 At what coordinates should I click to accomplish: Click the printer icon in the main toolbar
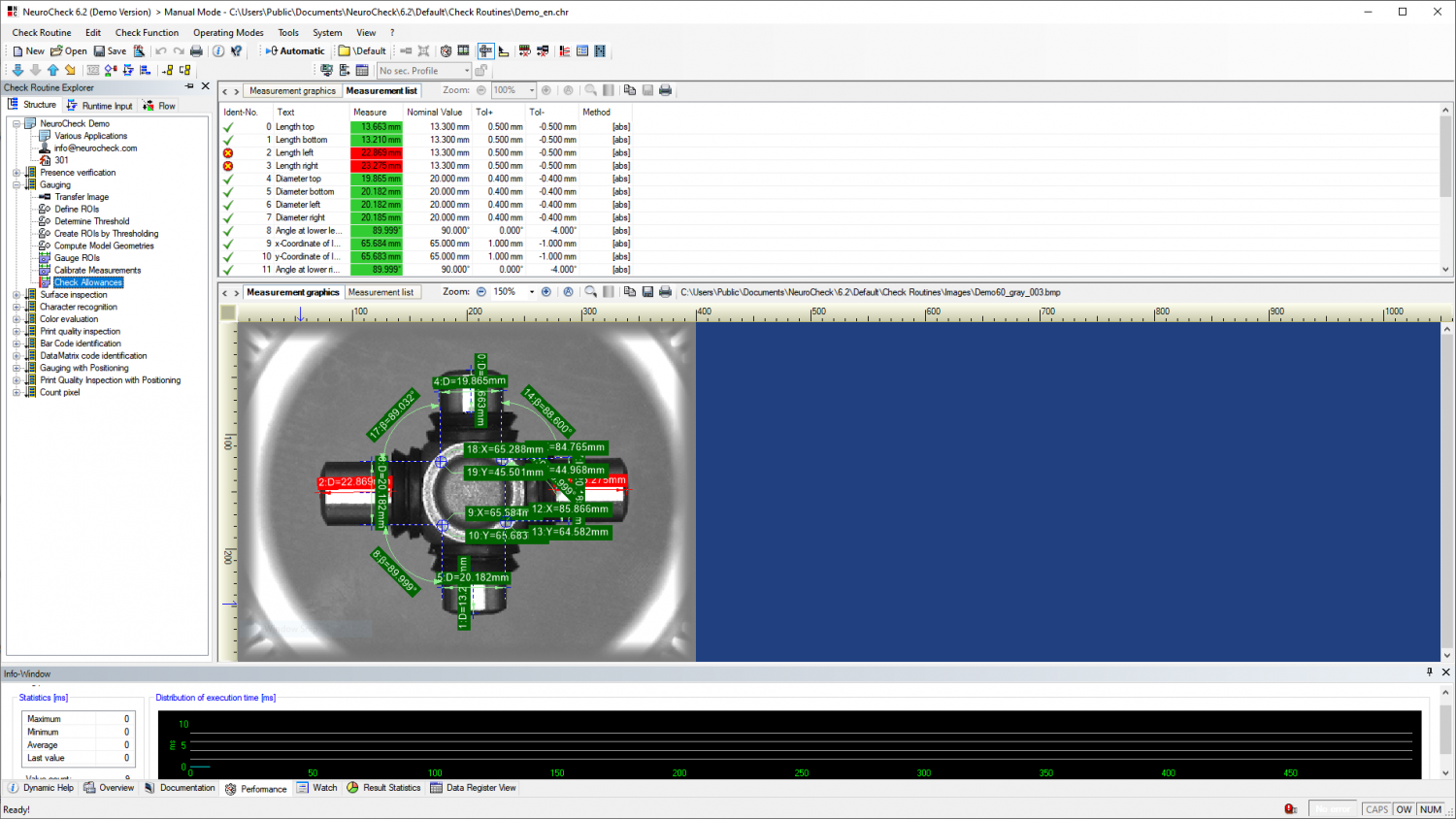196,51
